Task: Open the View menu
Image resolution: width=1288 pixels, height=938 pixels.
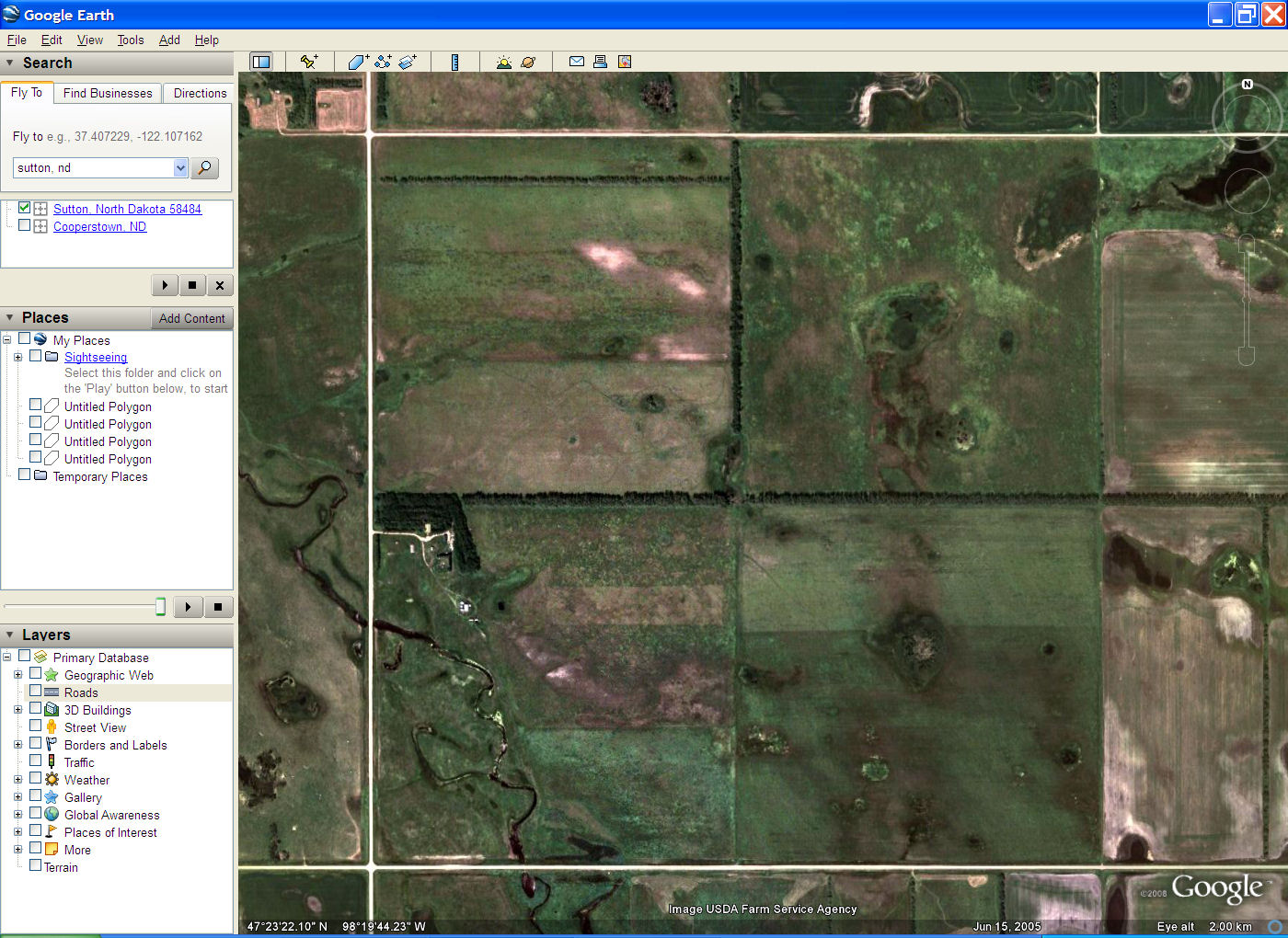Action: tap(90, 40)
